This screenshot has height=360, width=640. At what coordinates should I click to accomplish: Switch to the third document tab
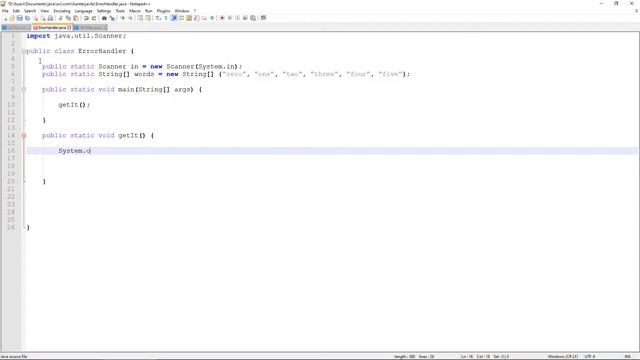pos(90,27)
